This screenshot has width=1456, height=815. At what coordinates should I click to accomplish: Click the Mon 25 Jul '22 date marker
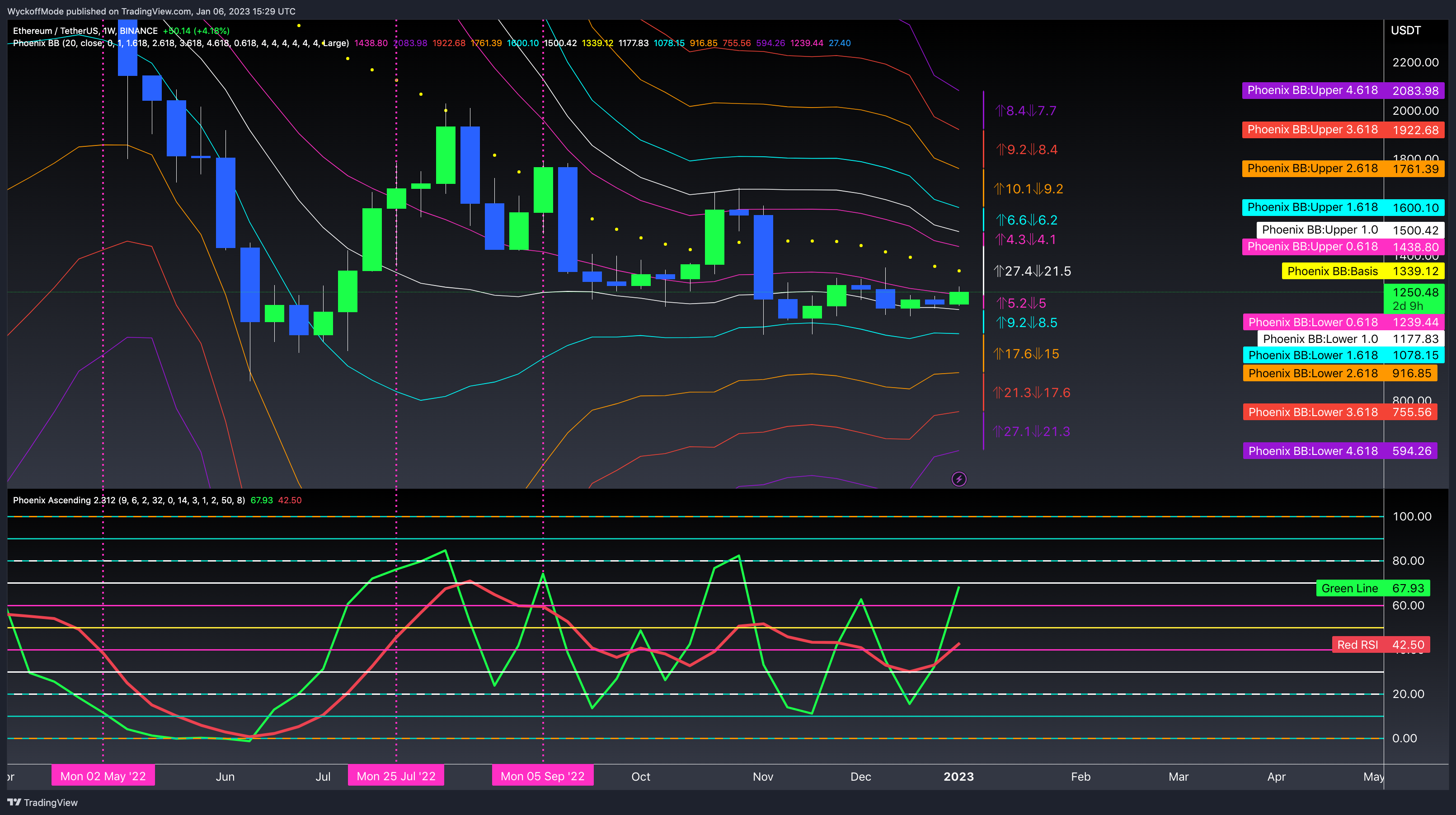pyautogui.click(x=396, y=776)
